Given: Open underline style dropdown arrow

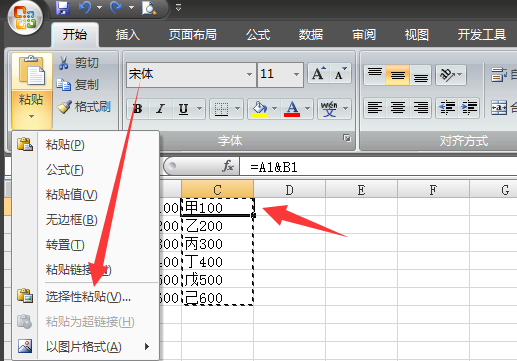Looking at the screenshot, I should pyautogui.click(x=200, y=108).
